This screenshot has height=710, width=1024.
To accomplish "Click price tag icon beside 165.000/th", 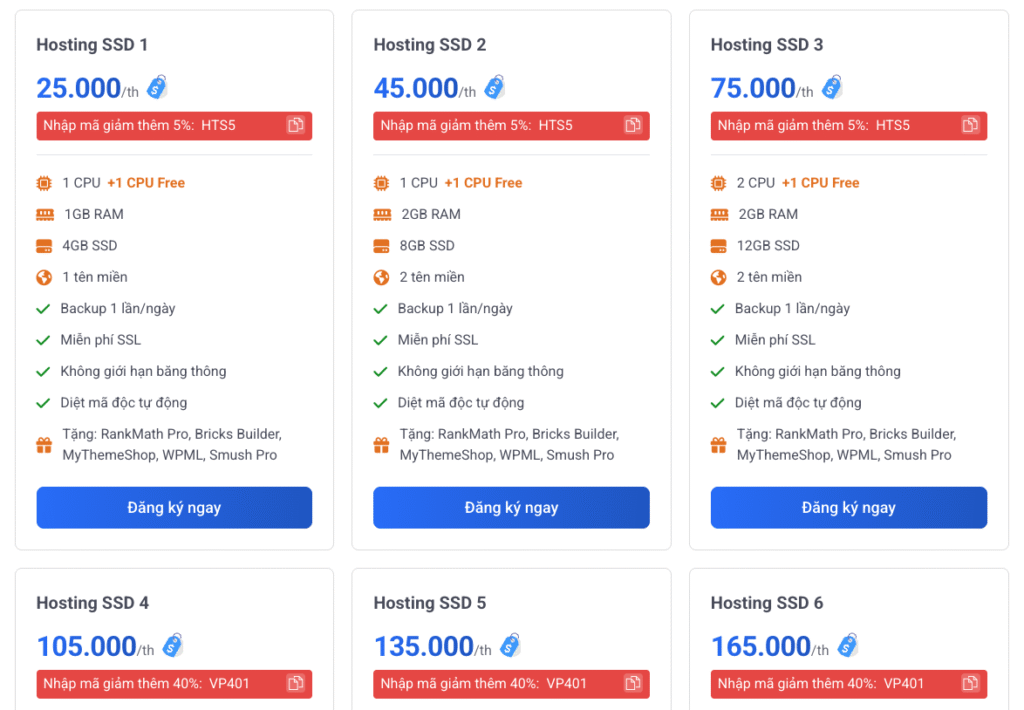I will pyautogui.click(x=848, y=646).
